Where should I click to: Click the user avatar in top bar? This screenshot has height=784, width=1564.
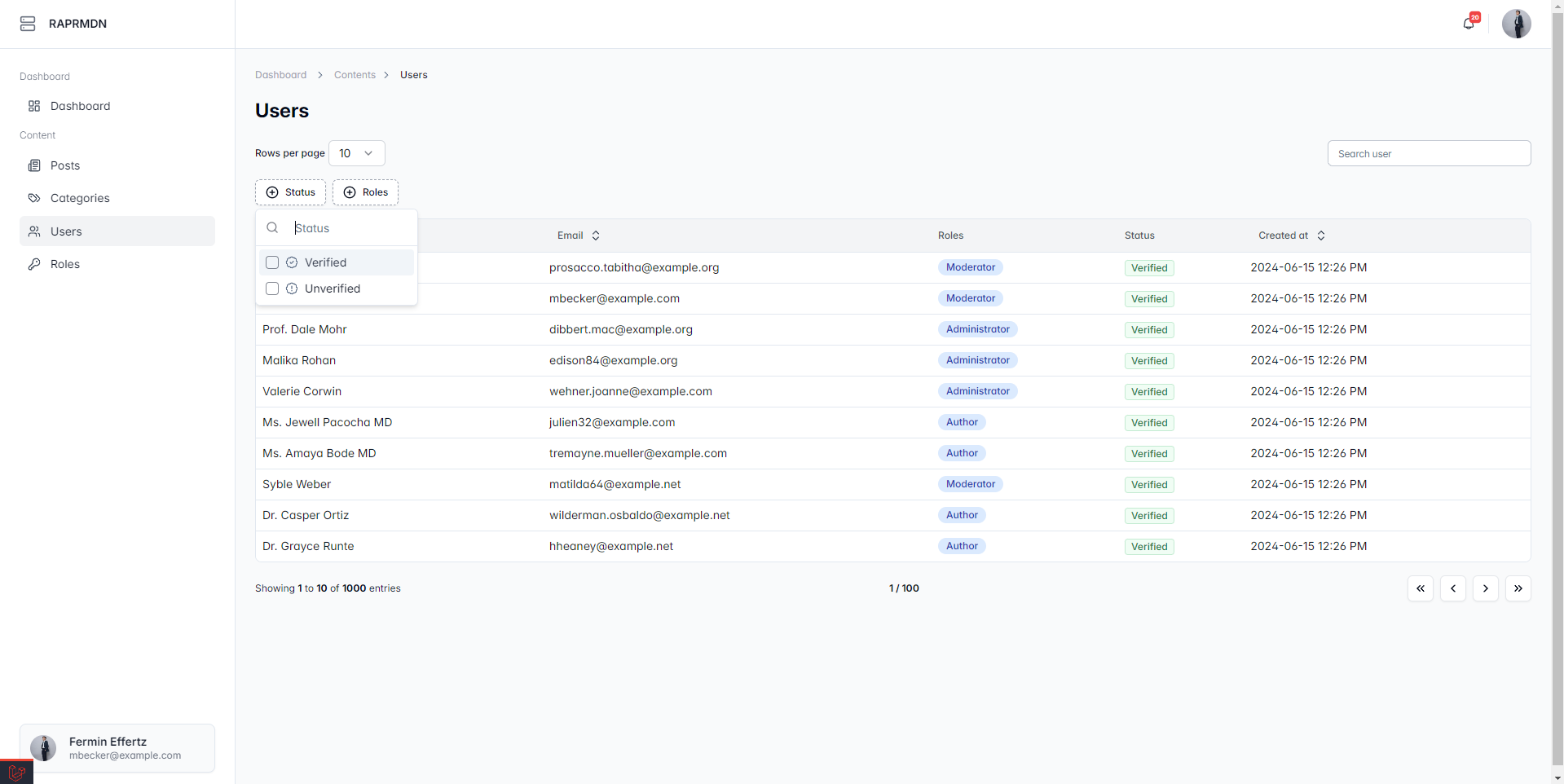tap(1516, 24)
